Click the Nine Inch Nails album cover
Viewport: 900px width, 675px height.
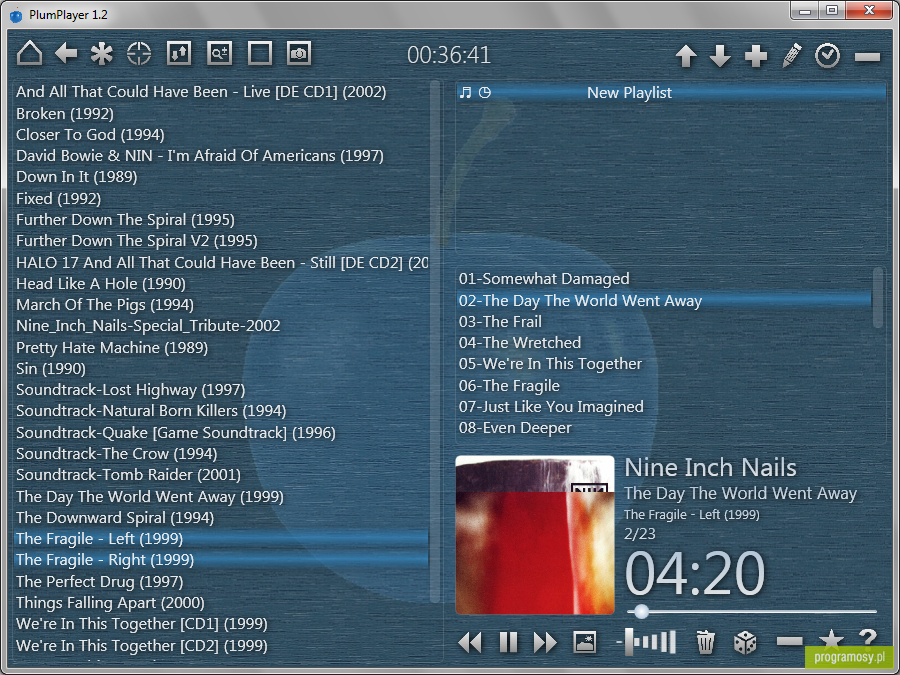pos(535,535)
